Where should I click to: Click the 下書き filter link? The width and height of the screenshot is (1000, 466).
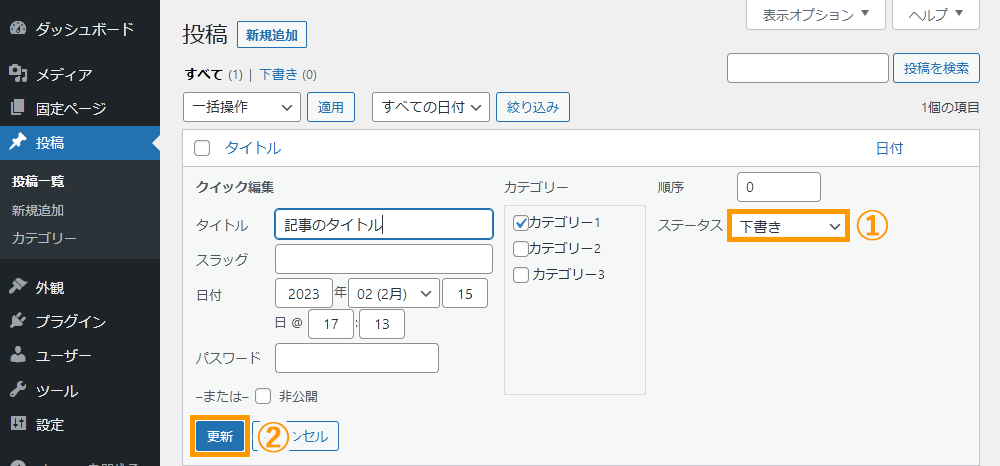tap(279, 75)
